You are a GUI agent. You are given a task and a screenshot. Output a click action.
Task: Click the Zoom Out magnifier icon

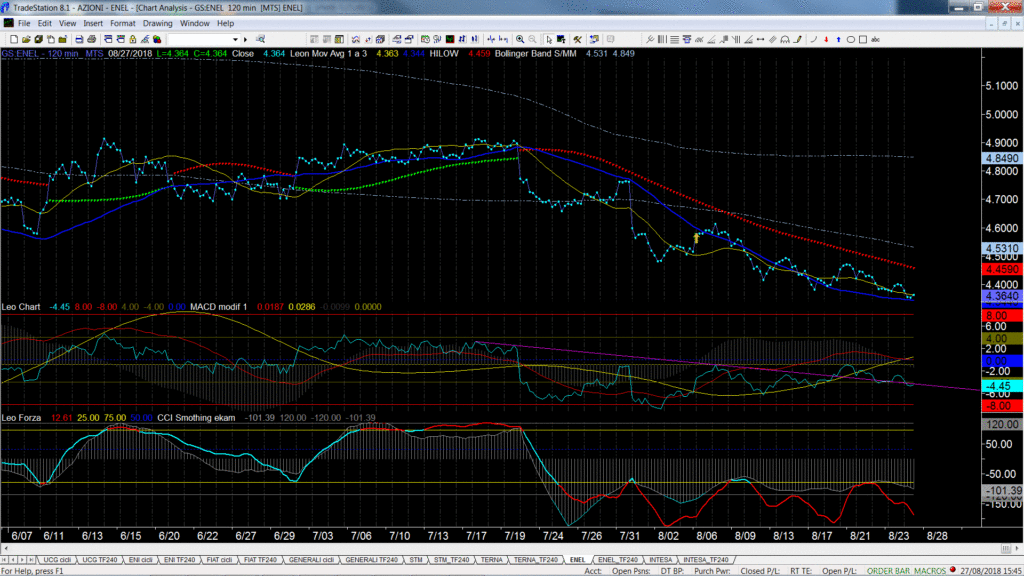click(x=533, y=40)
